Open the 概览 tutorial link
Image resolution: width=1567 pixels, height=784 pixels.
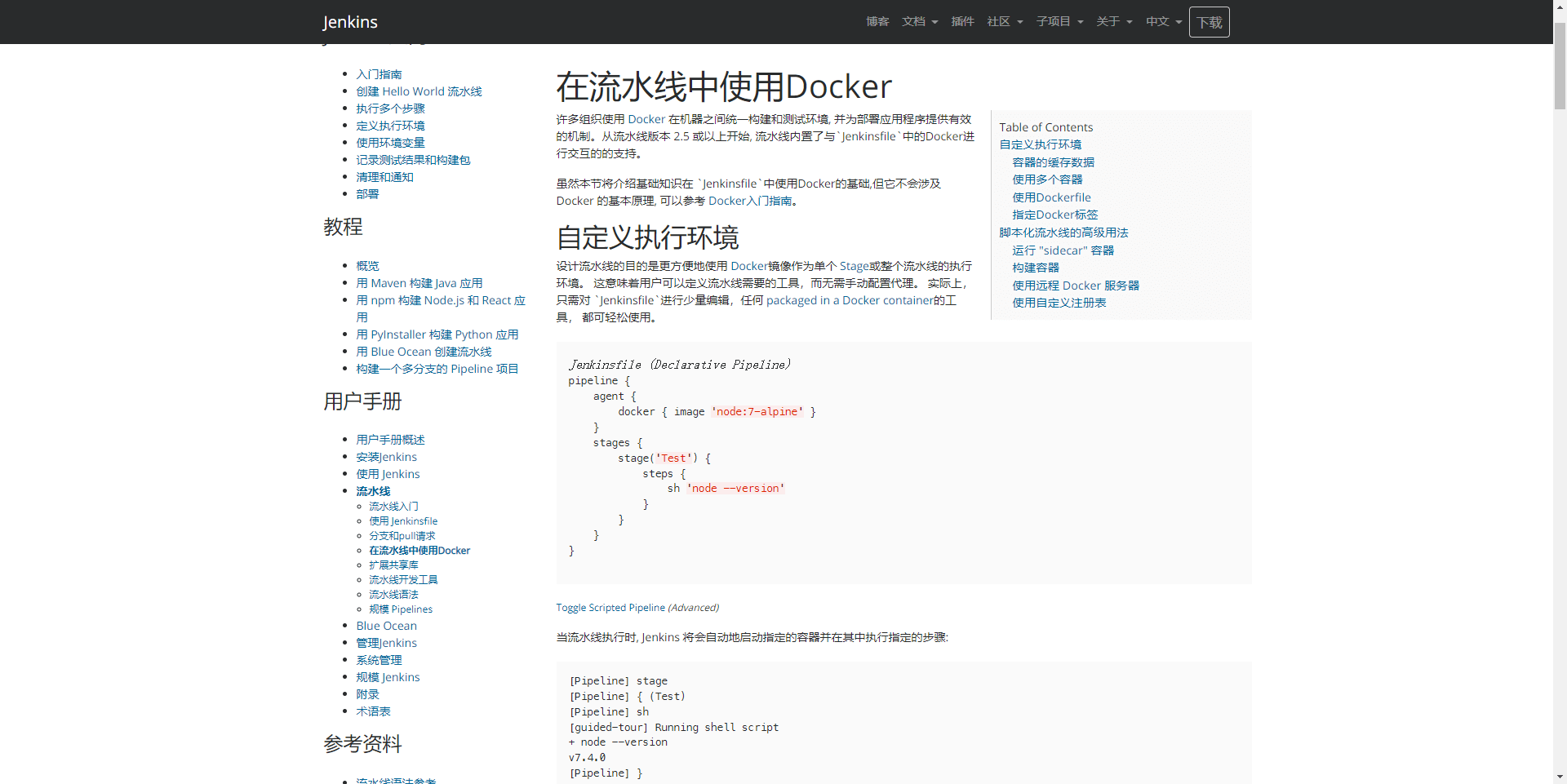pyautogui.click(x=367, y=266)
